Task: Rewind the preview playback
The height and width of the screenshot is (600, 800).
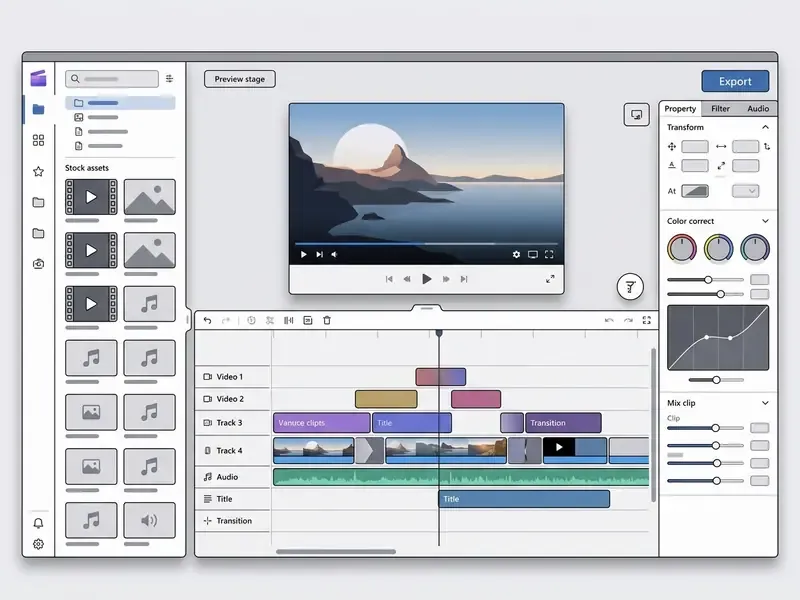Action: tap(407, 279)
